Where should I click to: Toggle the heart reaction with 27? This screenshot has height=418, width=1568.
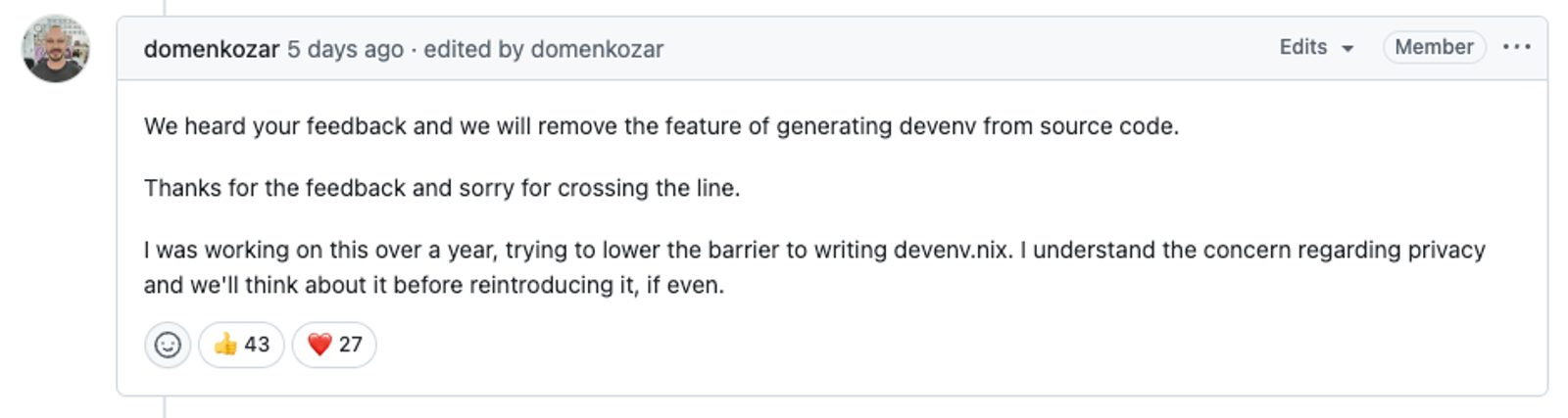(334, 345)
